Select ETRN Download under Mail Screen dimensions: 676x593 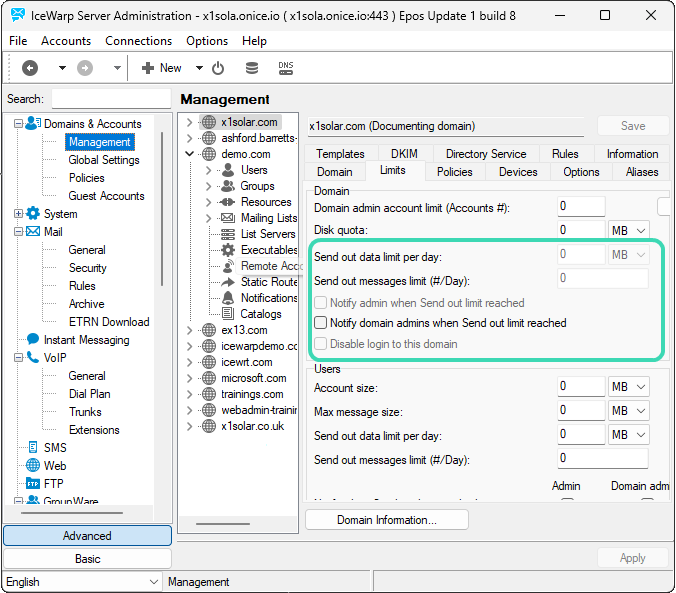coord(109,322)
